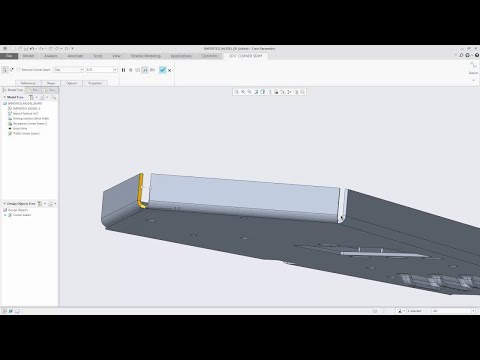Select IMPORTED_MODEL root part in tree
The width and height of the screenshot is (480, 360).
click(x=22, y=104)
